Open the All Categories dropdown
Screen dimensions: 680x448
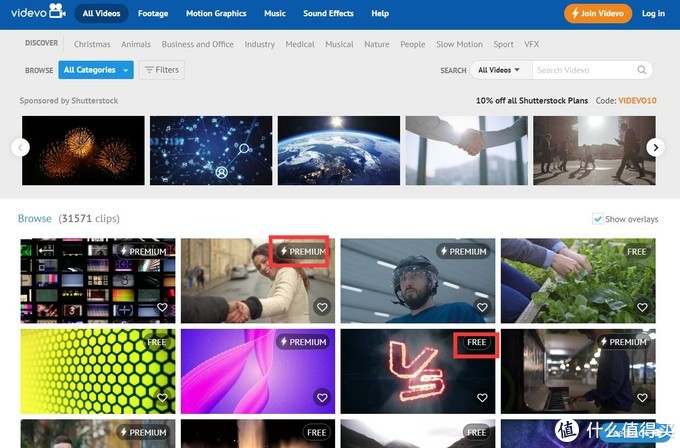(96, 70)
